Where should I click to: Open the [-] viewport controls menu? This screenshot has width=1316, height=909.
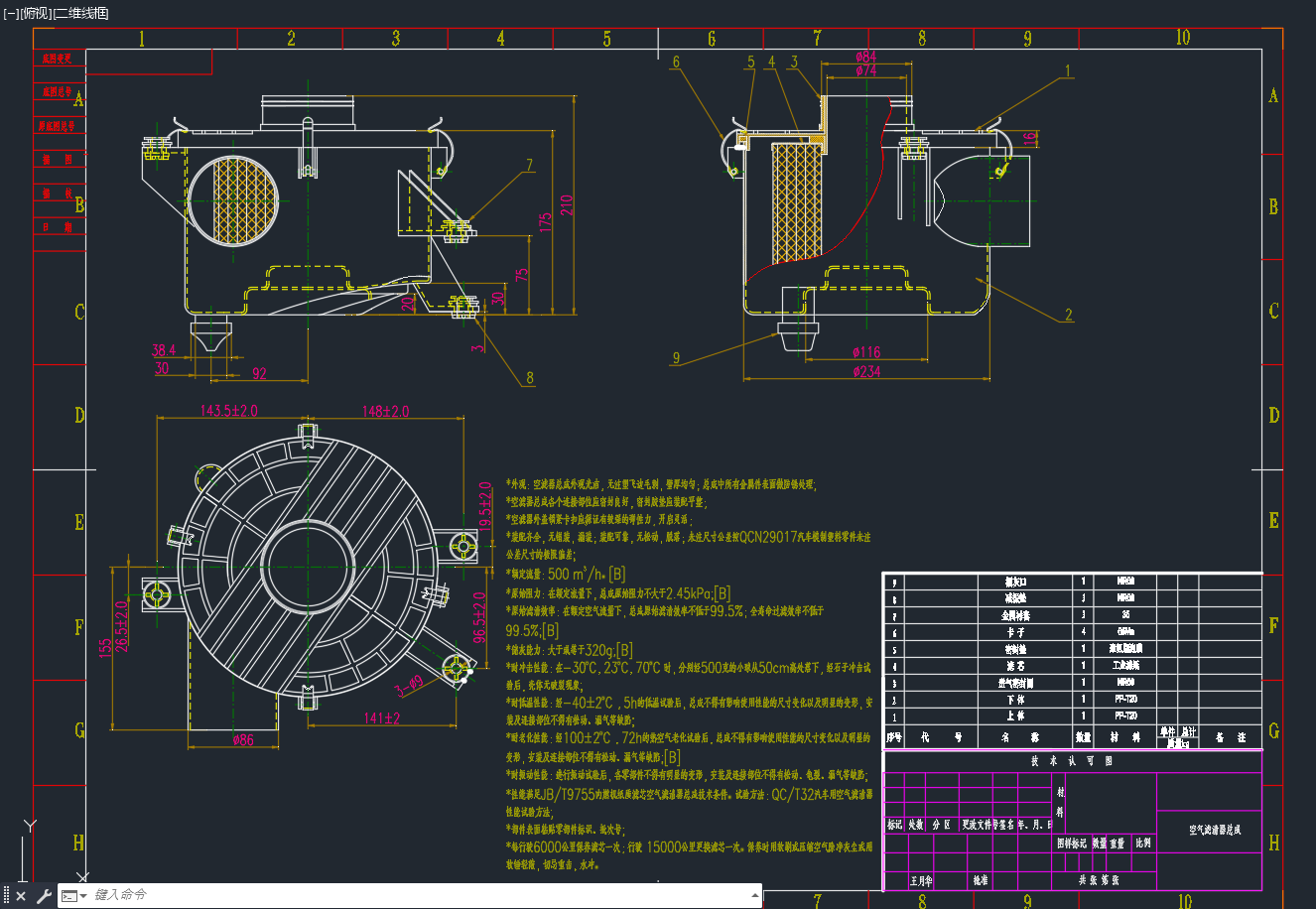click(11, 13)
